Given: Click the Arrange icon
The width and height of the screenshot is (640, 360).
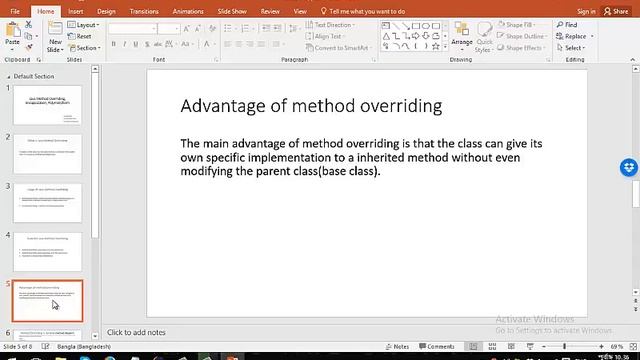Looking at the screenshot, I should pyautogui.click(x=462, y=29).
